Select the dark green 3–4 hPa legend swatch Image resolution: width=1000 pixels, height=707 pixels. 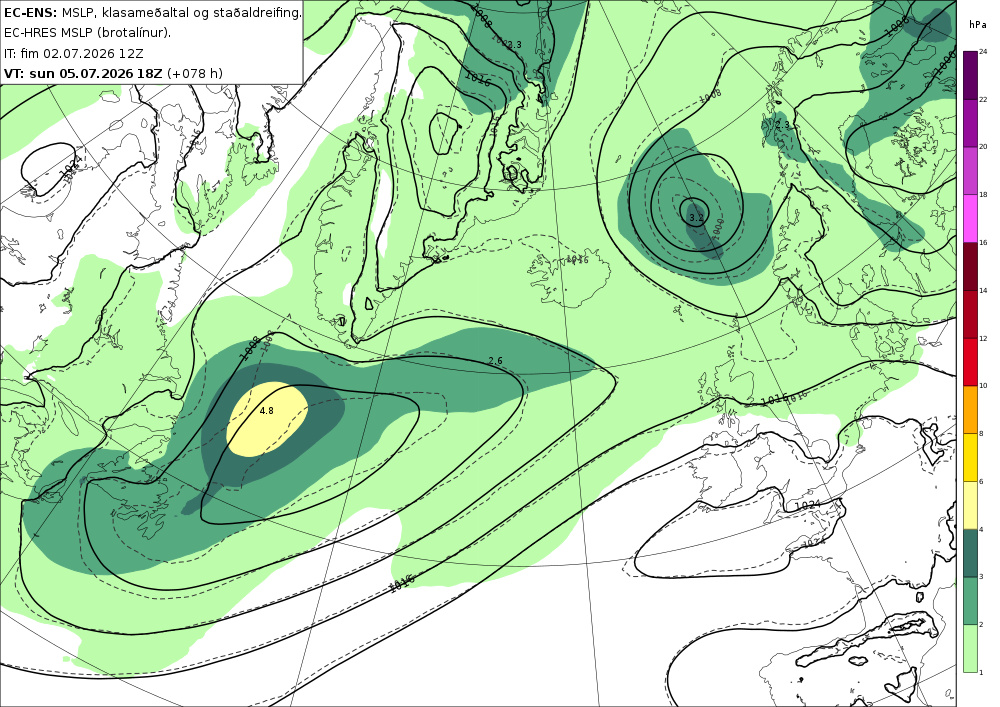[970, 552]
